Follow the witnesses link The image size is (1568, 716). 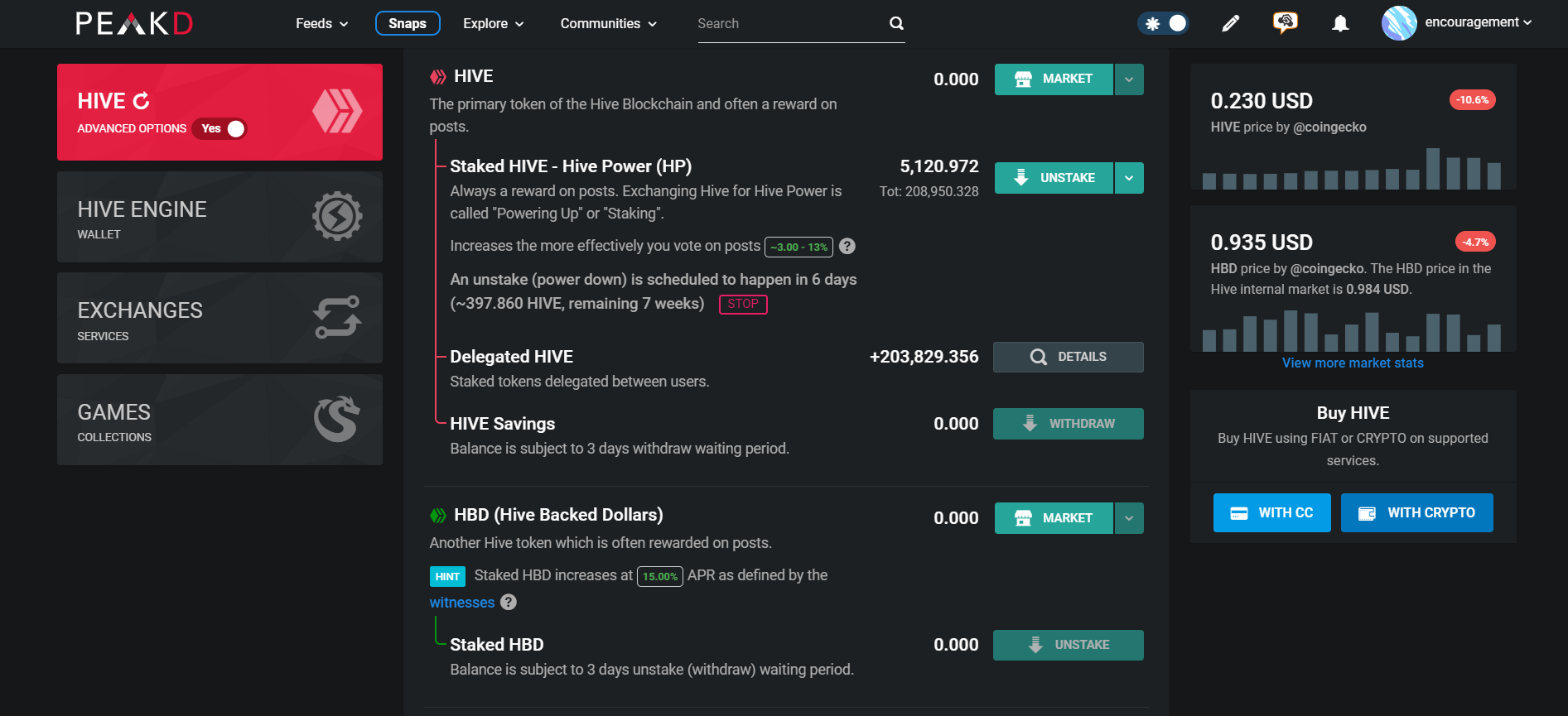(x=461, y=602)
